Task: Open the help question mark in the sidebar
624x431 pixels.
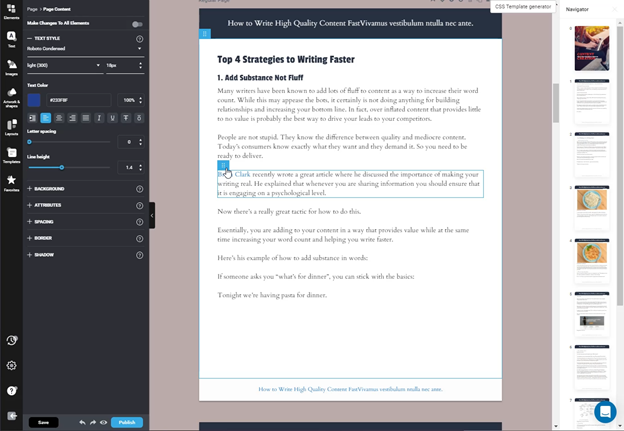Action: coord(12,391)
